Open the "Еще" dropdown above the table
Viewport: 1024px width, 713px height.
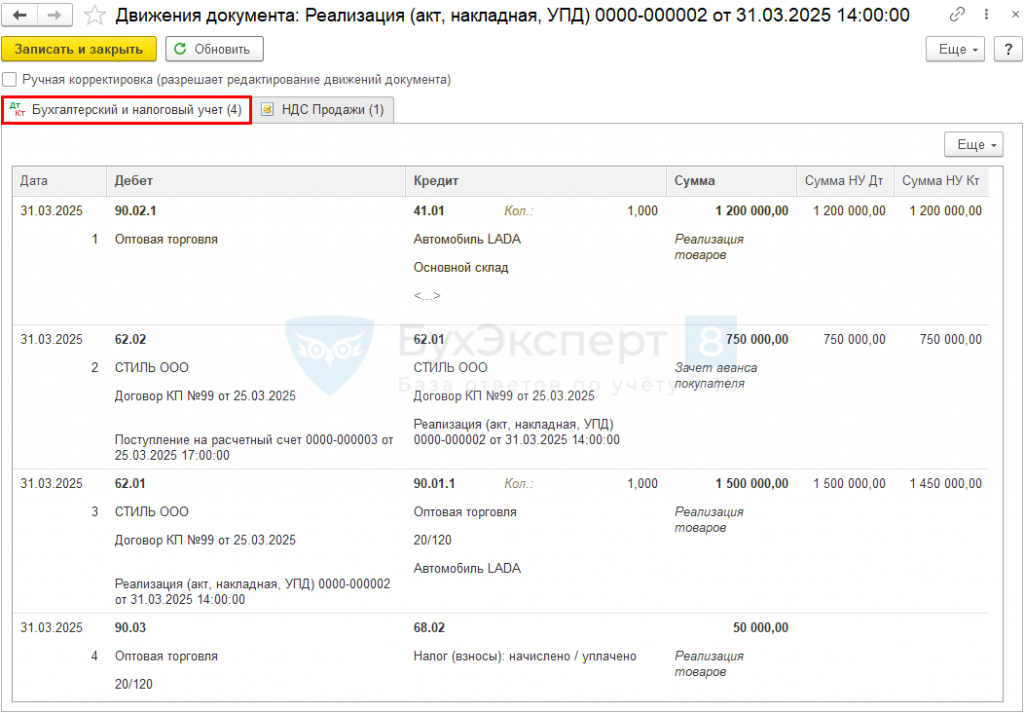[x=973, y=144]
